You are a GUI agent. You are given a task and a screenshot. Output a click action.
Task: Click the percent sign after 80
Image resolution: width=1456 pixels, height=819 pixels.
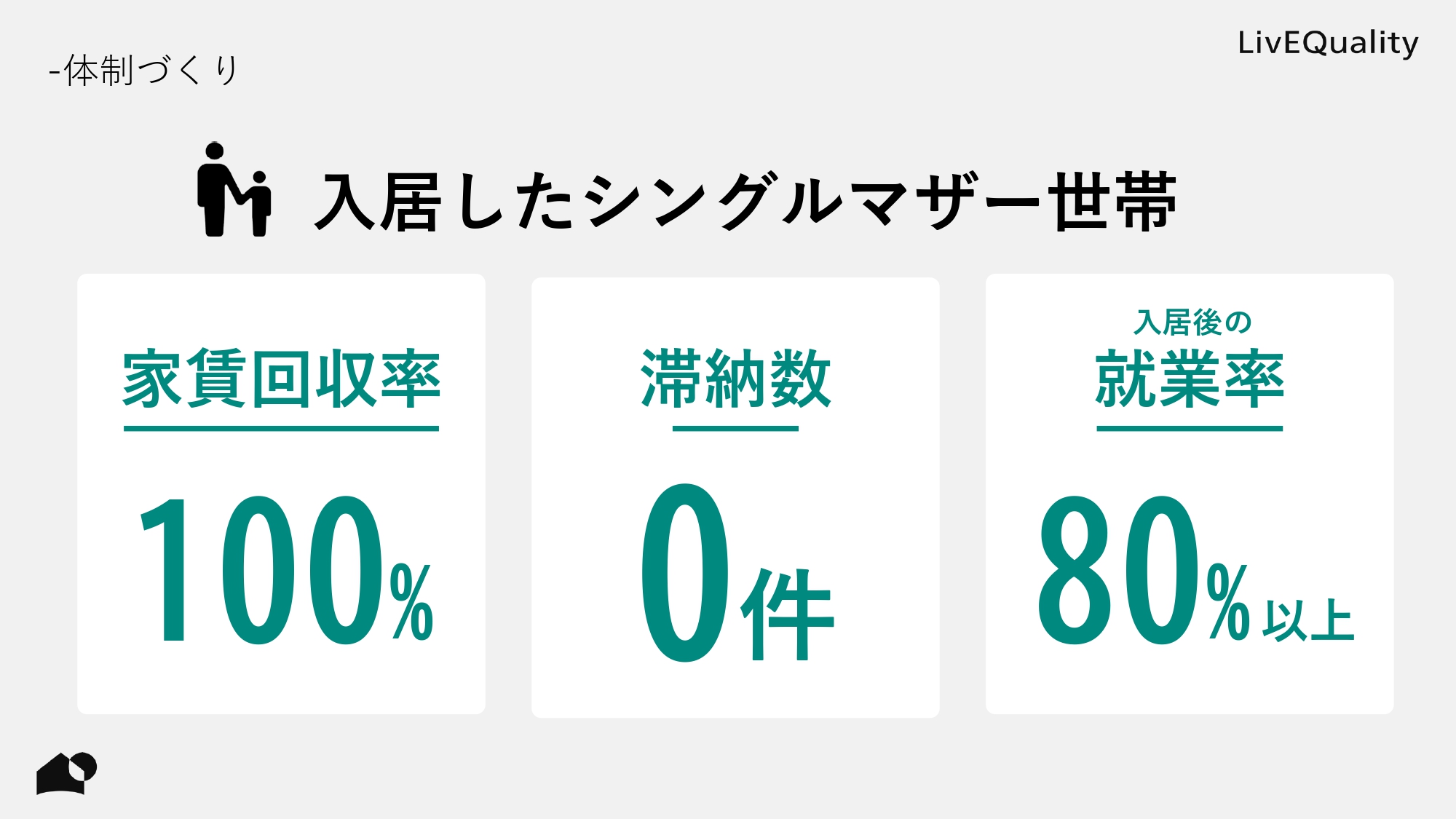point(1229,602)
